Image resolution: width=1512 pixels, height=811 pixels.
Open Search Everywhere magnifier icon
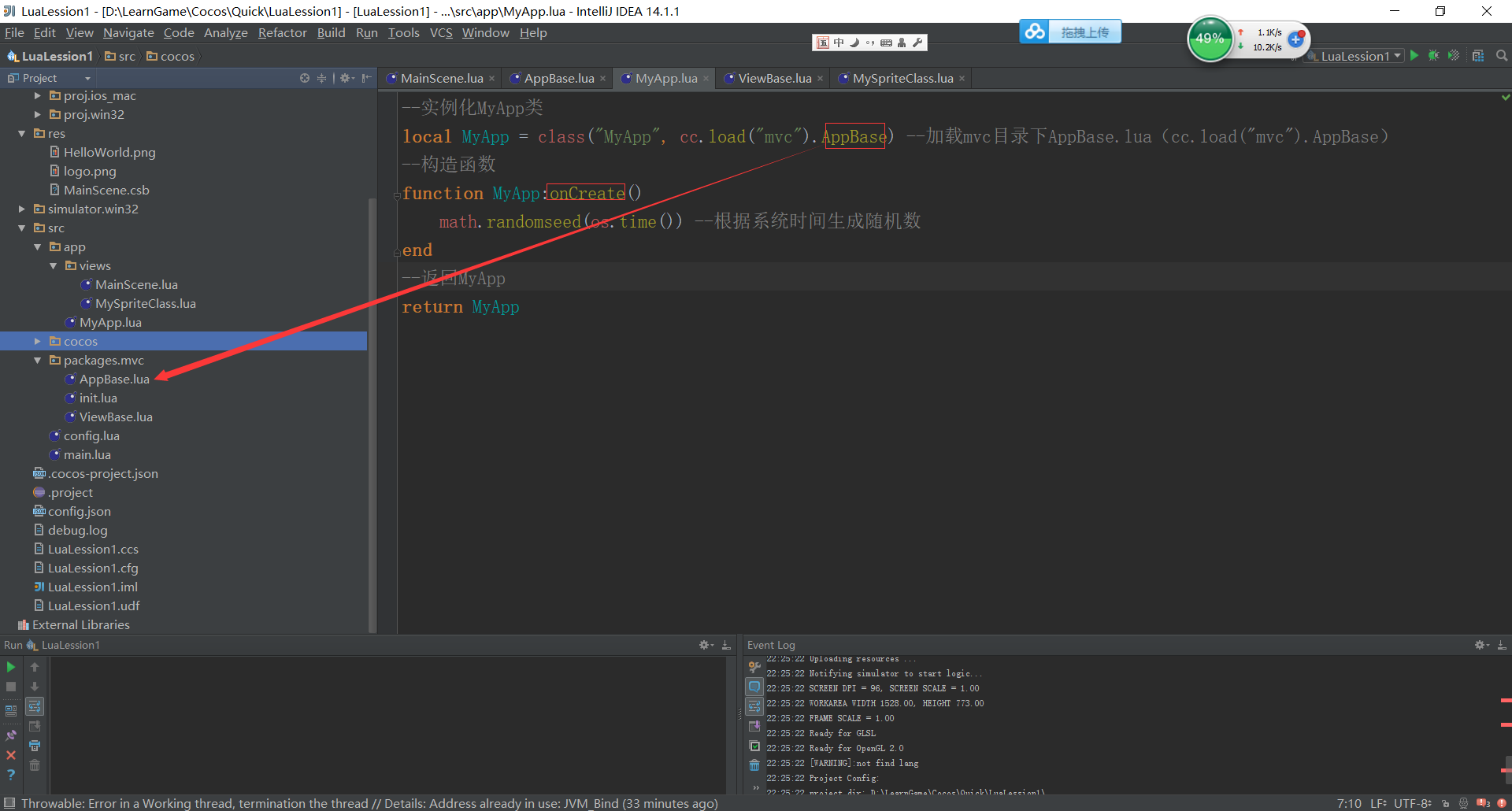pyautogui.click(x=1502, y=56)
